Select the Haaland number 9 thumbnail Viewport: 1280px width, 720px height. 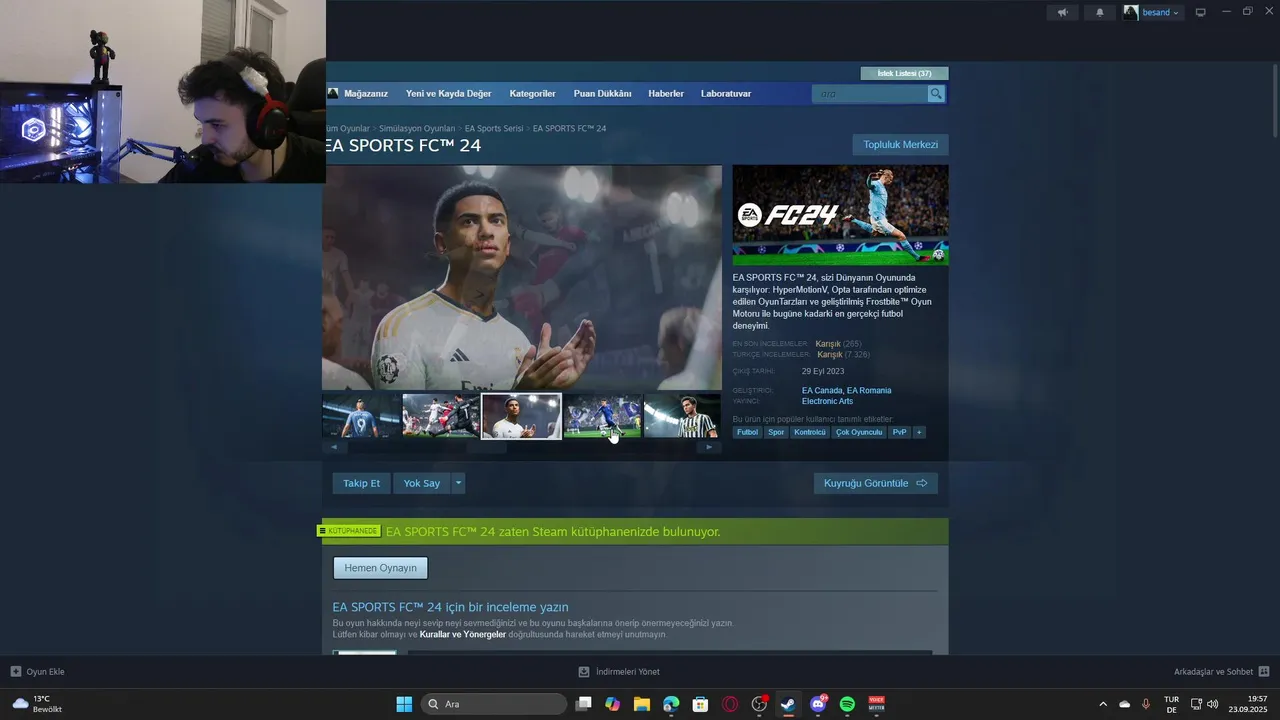[x=361, y=416]
